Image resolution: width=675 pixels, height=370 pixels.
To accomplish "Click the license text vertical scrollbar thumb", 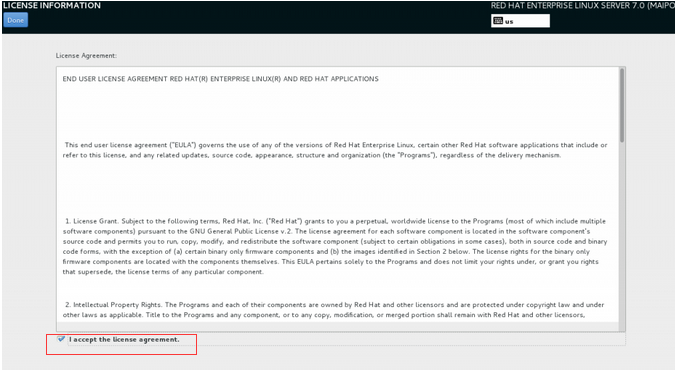I will pos(622,106).
